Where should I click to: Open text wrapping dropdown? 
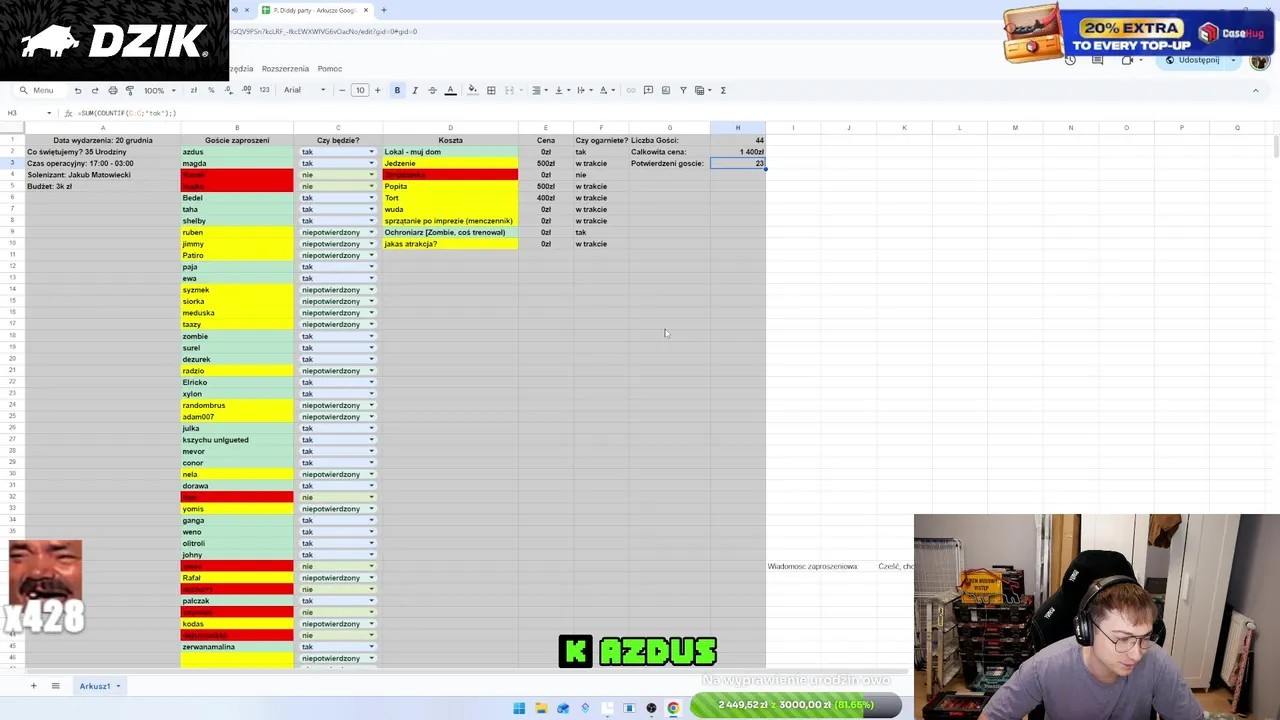tap(583, 90)
